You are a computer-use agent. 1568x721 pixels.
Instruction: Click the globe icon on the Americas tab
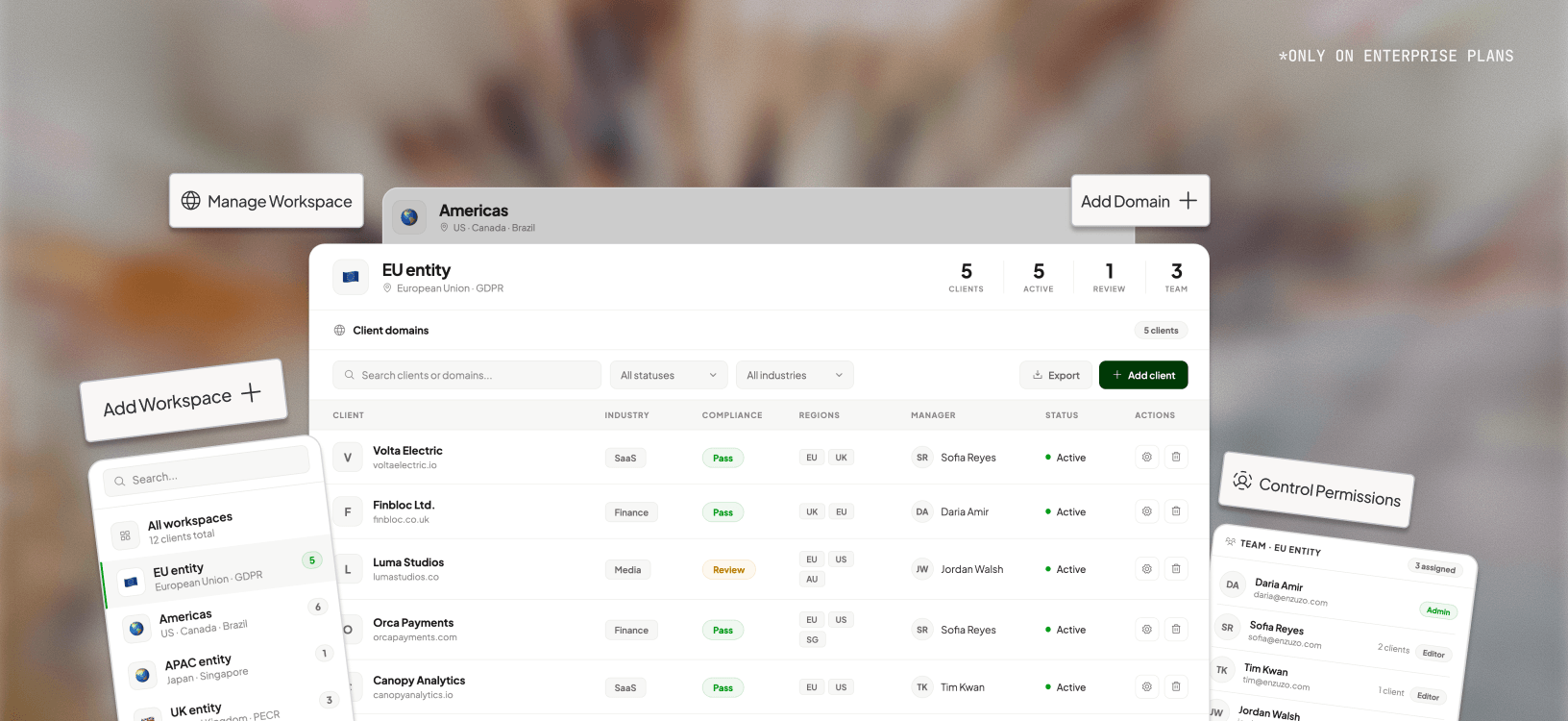click(x=409, y=217)
